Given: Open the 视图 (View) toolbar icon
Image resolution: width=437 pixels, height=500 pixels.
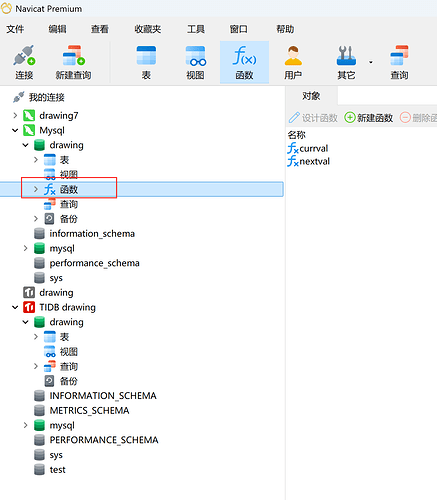Looking at the screenshot, I should (x=195, y=62).
